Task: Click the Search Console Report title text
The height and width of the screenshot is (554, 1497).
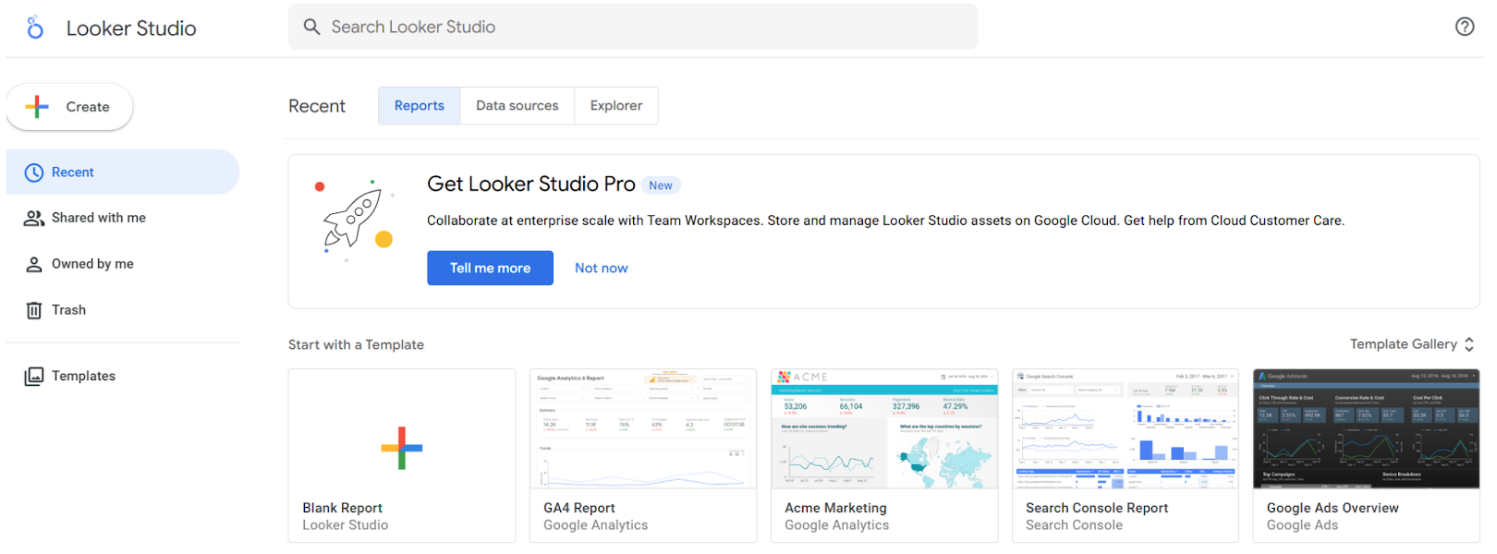Action: [x=1097, y=508]
